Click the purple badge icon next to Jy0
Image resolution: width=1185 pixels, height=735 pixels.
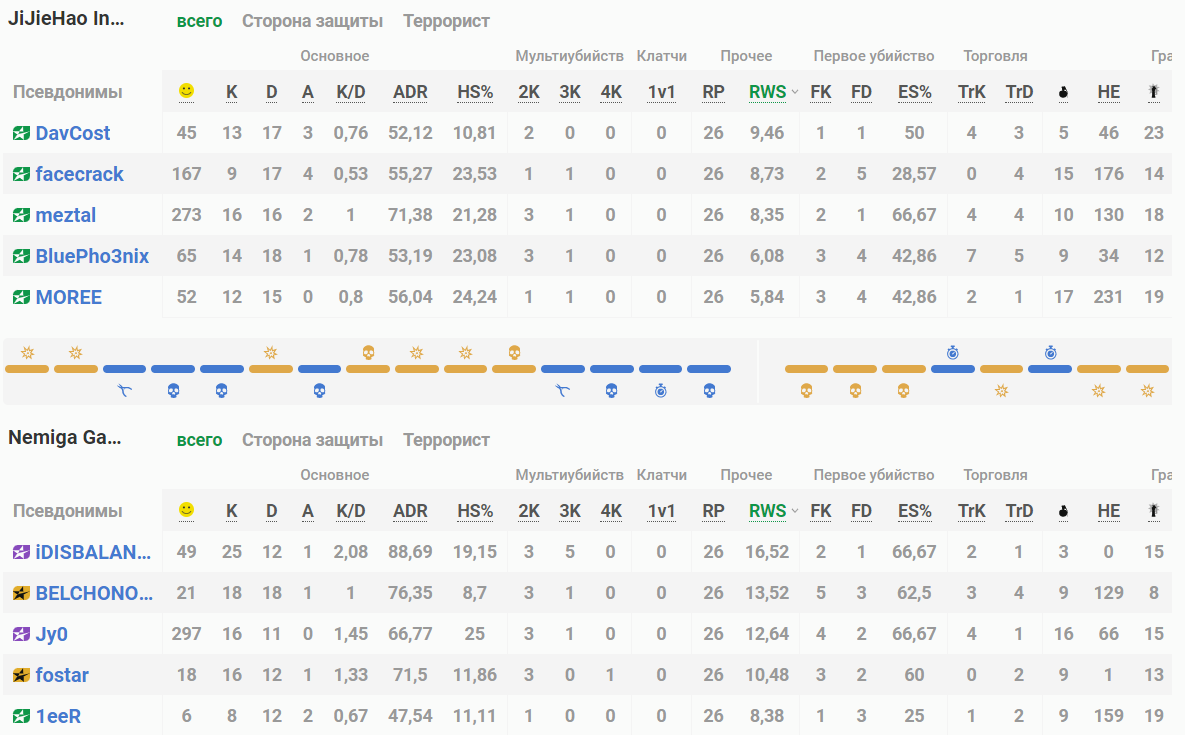[x=22, y=634]
